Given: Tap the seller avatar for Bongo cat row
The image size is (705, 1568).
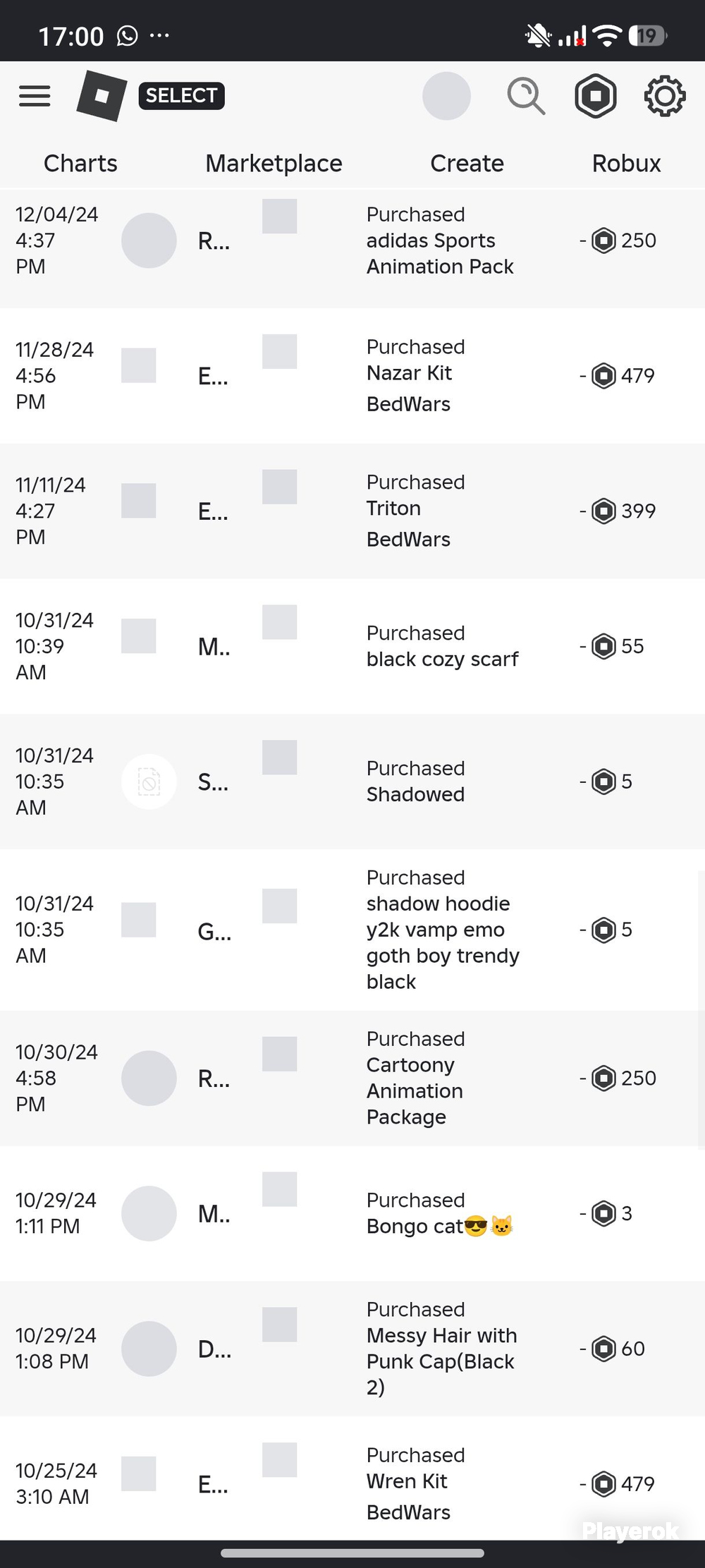Looking at the screenshot, I should pyautogui.click(x=149, y=1213).
